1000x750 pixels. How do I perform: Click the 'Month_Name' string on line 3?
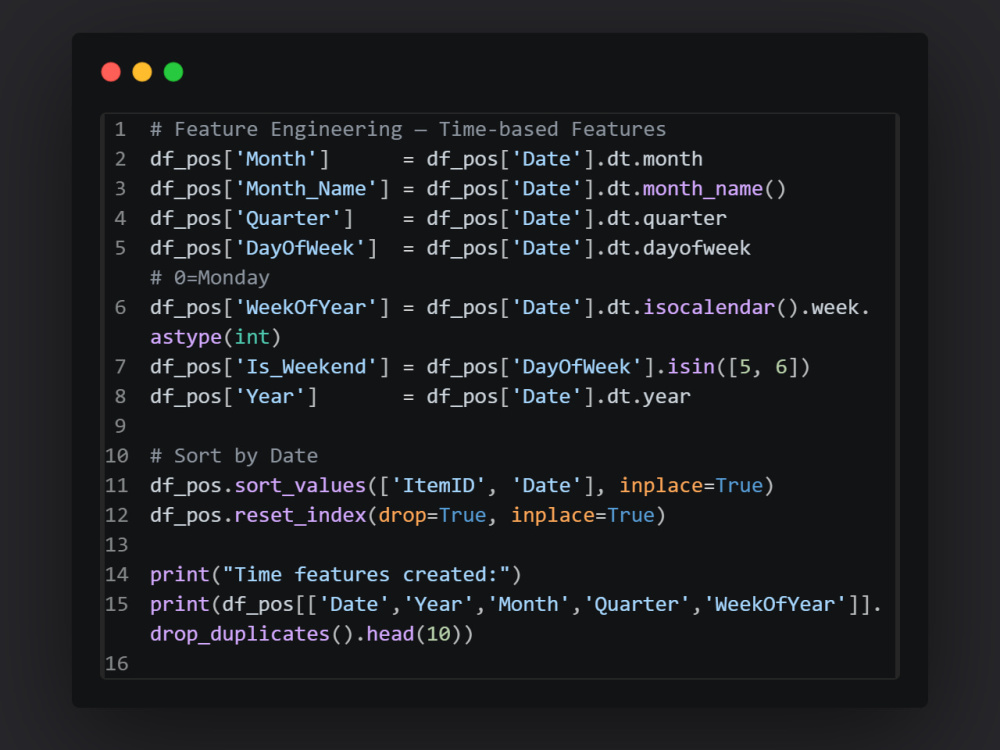point(306,189)
